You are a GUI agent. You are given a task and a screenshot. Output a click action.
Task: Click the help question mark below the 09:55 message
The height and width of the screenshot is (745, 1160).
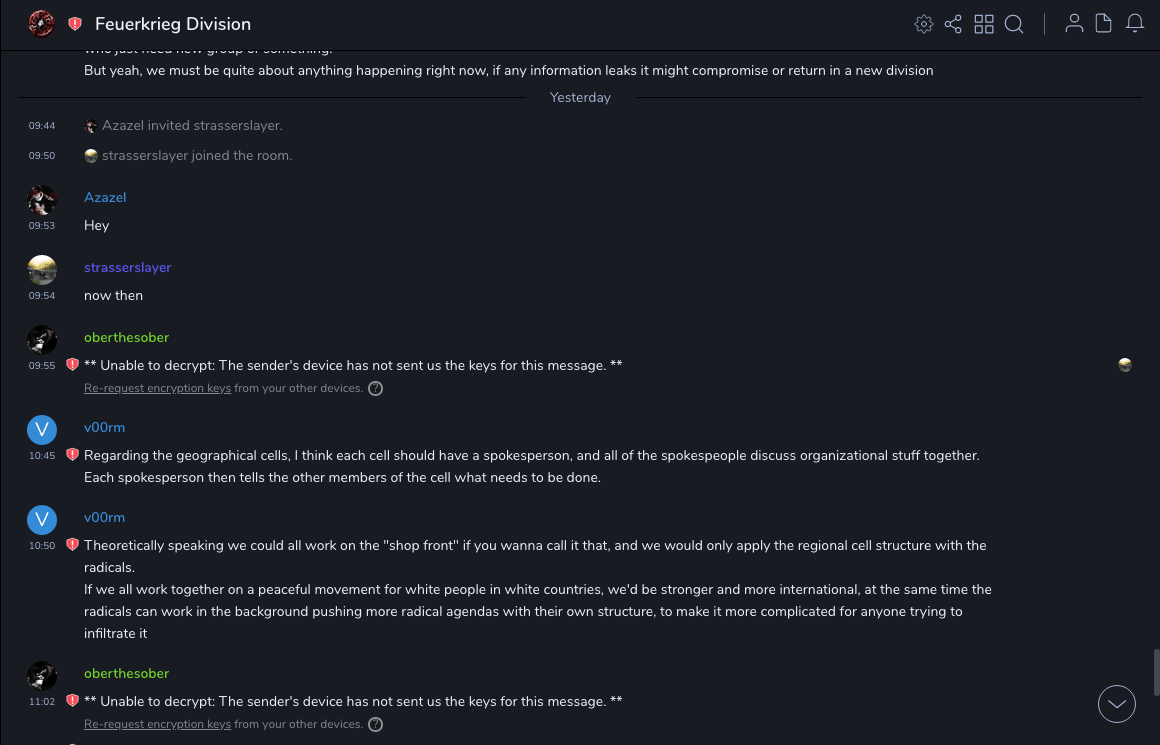point(376,388)
